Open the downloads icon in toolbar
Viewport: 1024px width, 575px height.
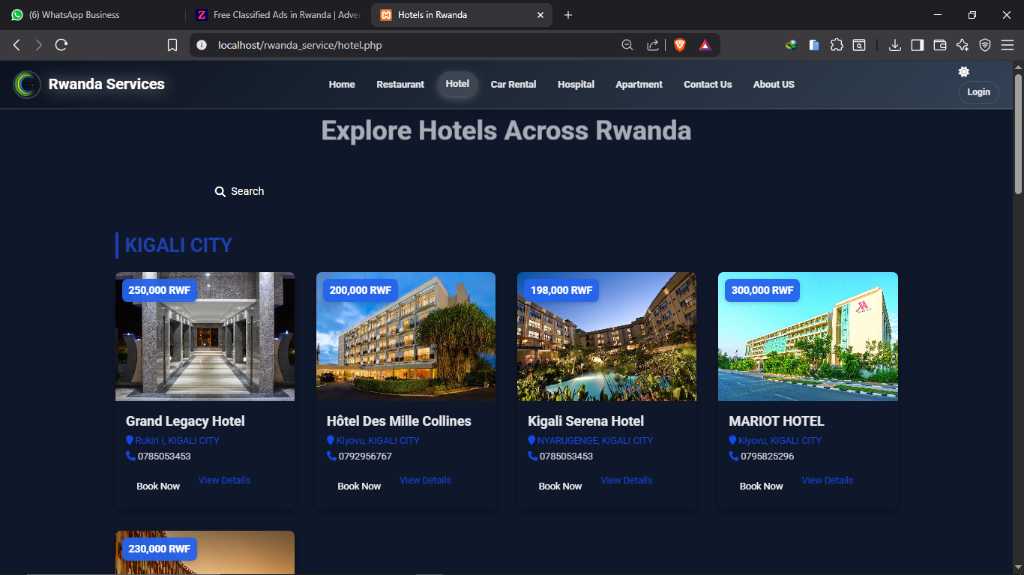click(895, 45)
